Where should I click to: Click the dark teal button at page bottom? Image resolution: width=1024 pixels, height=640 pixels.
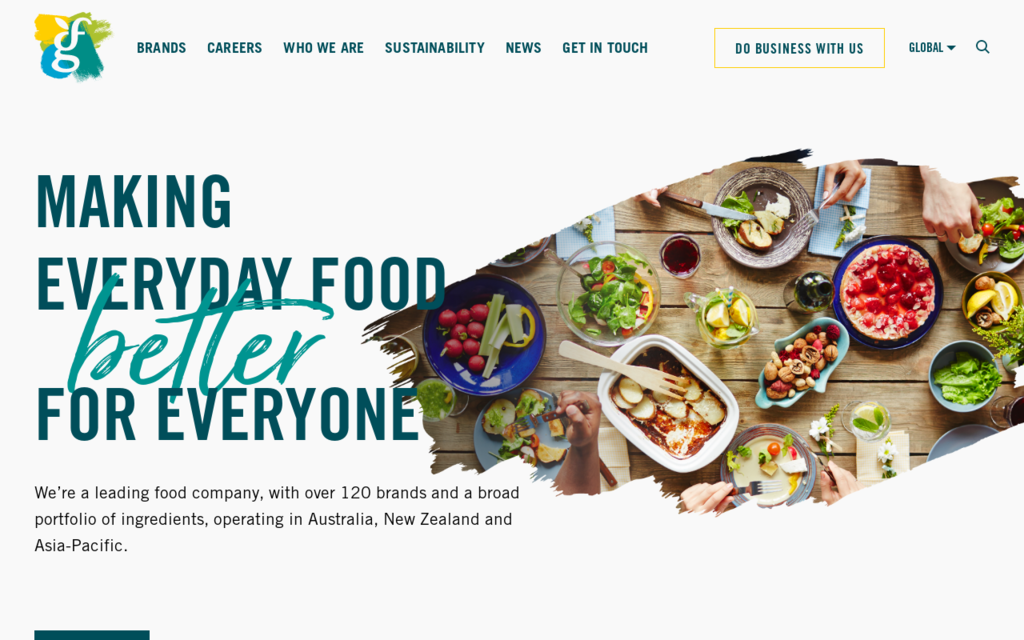[x=92, y=635]
